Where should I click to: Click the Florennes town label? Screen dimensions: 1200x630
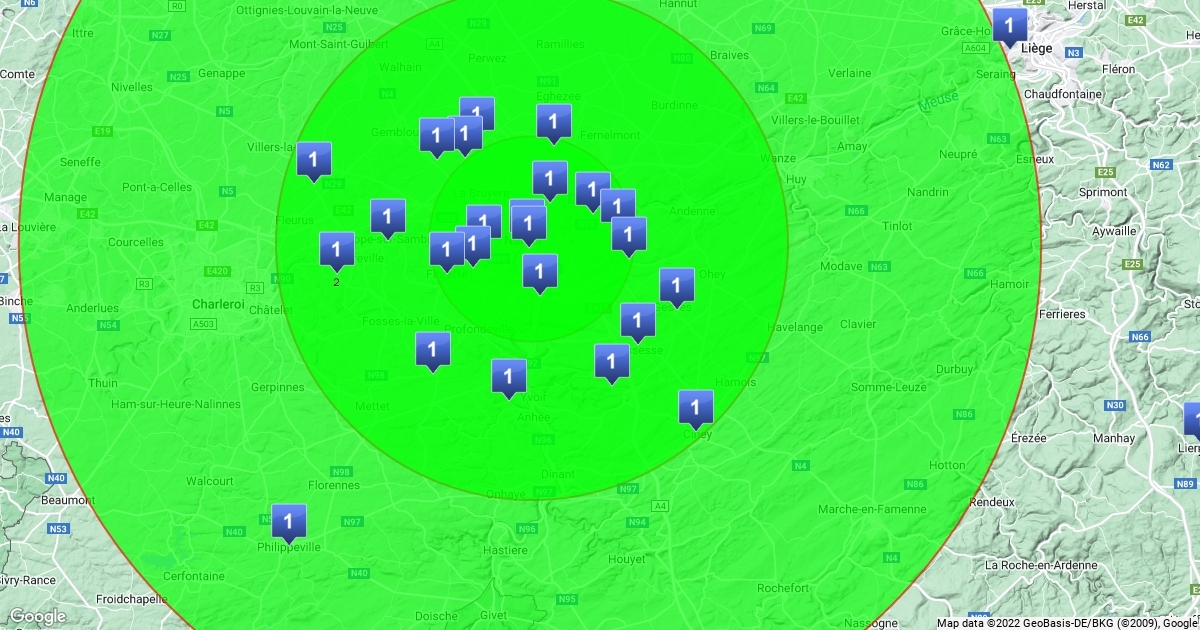point(334,485)
